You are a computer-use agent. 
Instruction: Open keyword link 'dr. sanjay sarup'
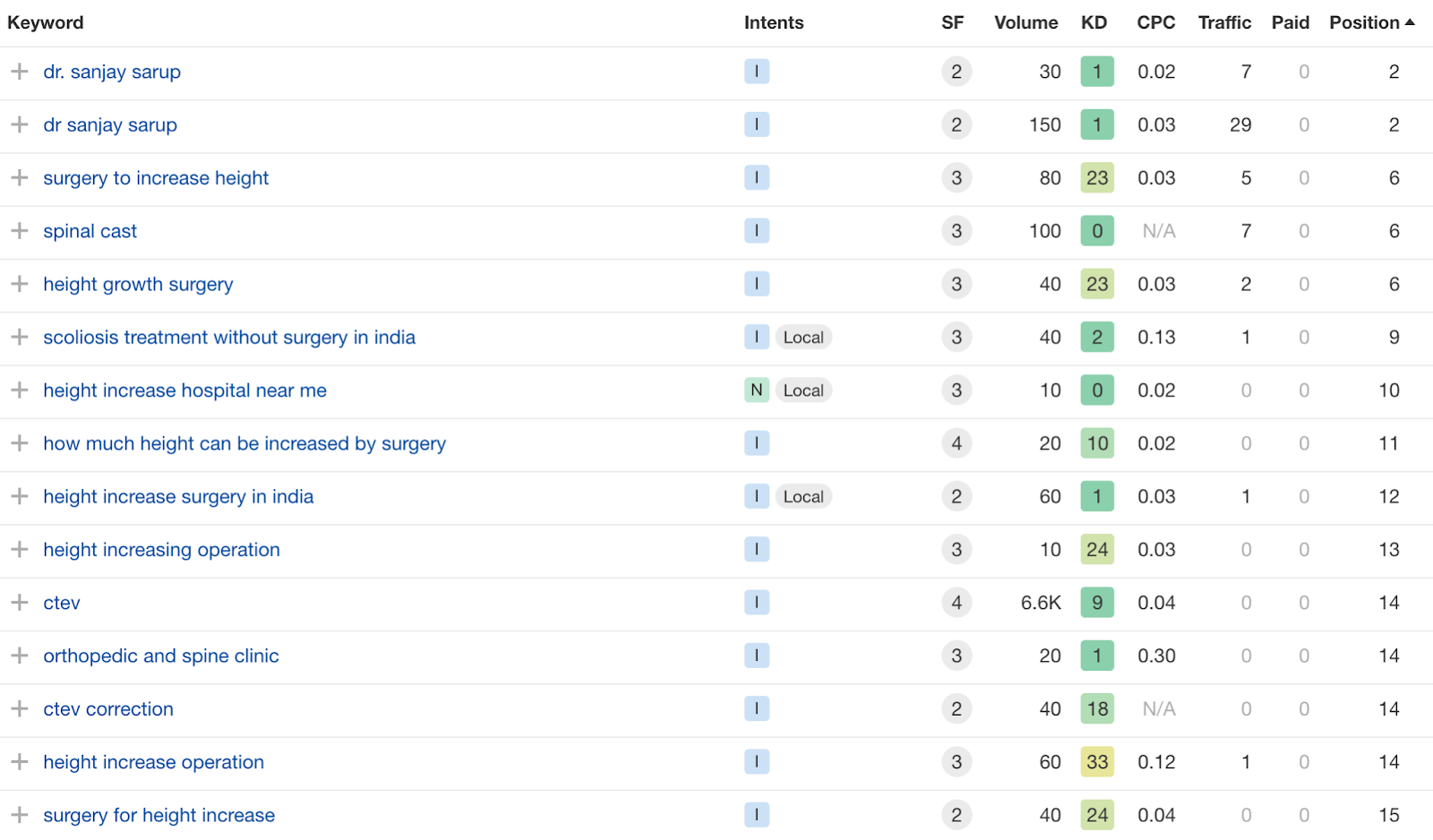112,72
